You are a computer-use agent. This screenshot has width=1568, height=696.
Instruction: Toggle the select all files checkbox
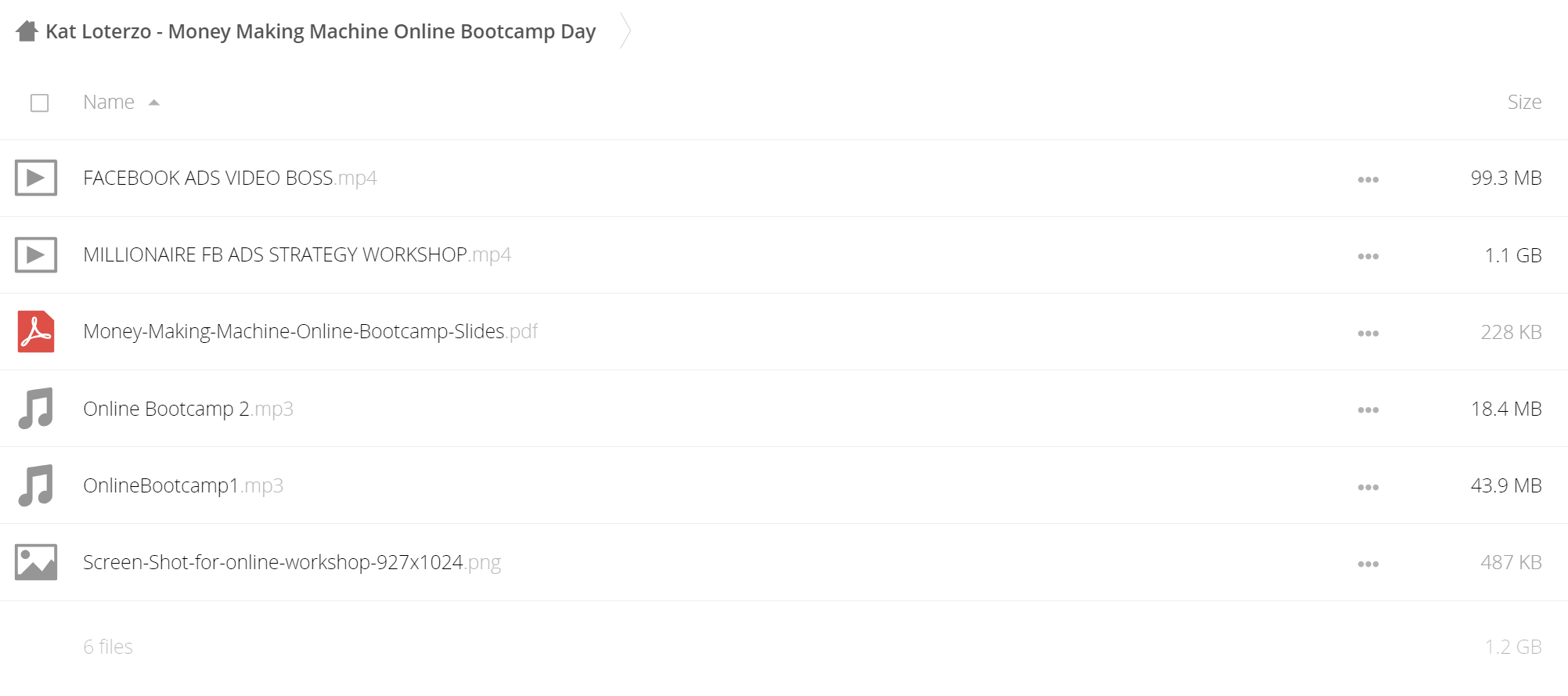(x=39, y=103)
